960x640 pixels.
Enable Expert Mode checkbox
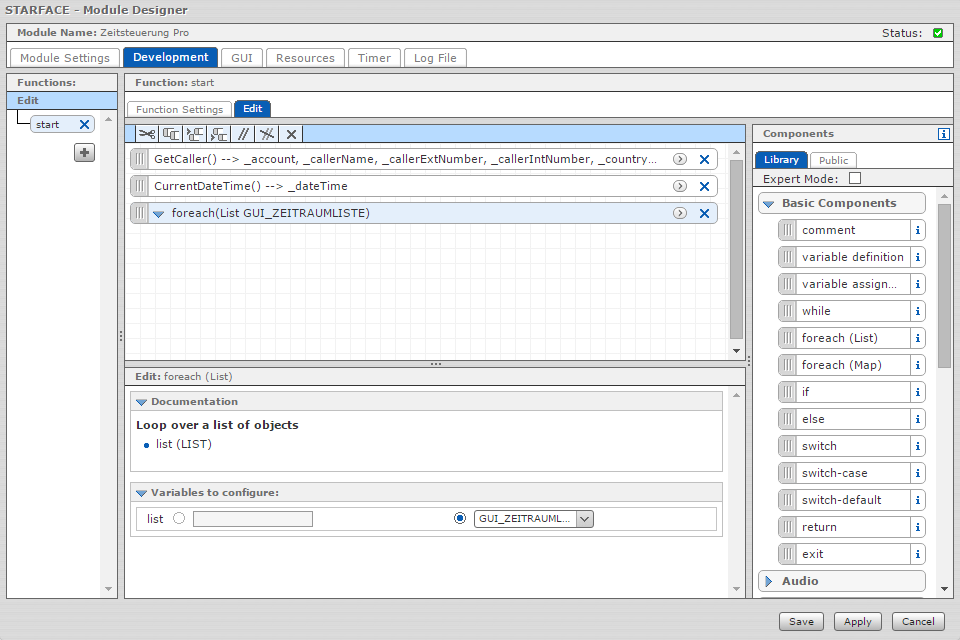854,179
